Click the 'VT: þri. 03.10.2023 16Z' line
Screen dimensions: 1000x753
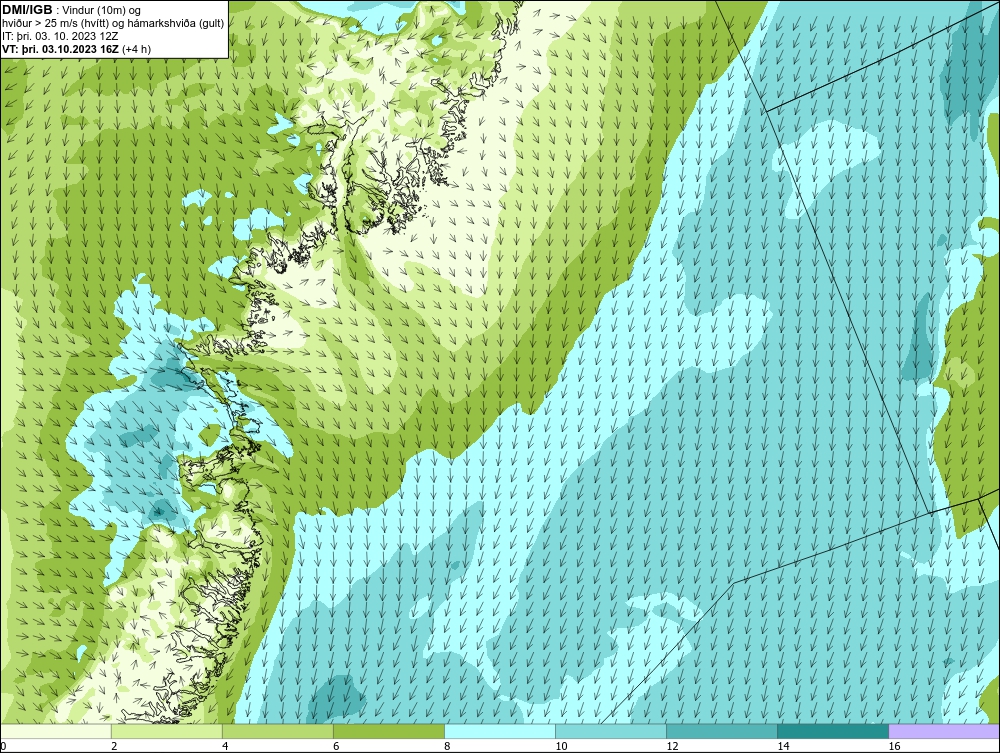click(x=61, y=49)
